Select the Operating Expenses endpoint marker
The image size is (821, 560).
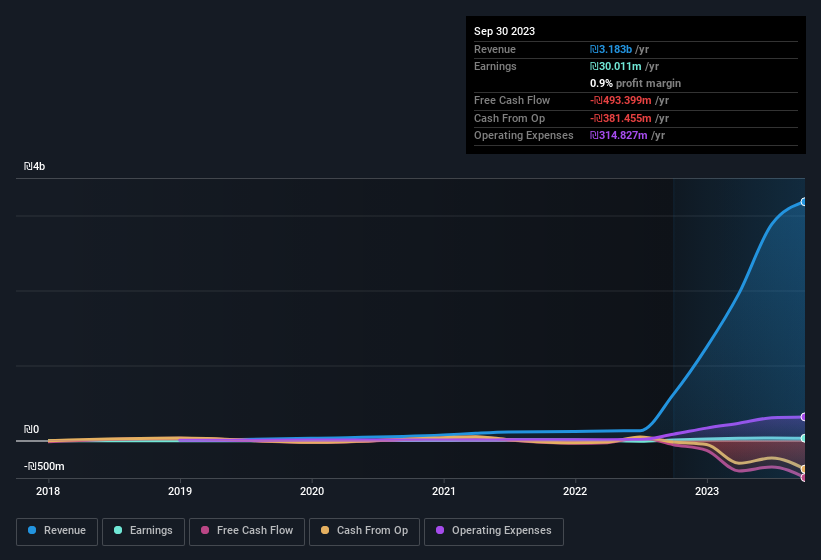click(x=804, y=417)
